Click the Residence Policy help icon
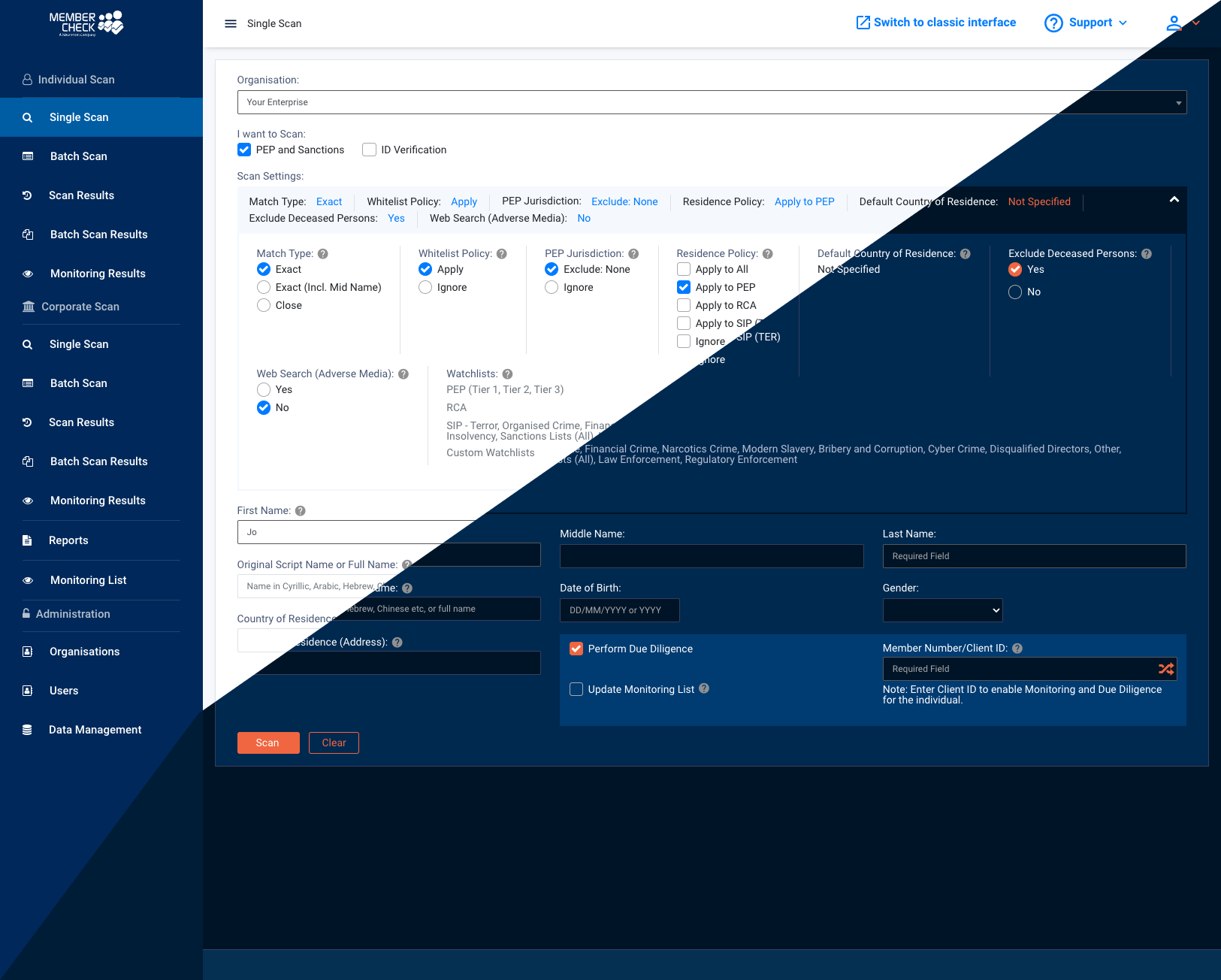 (767, 254)
